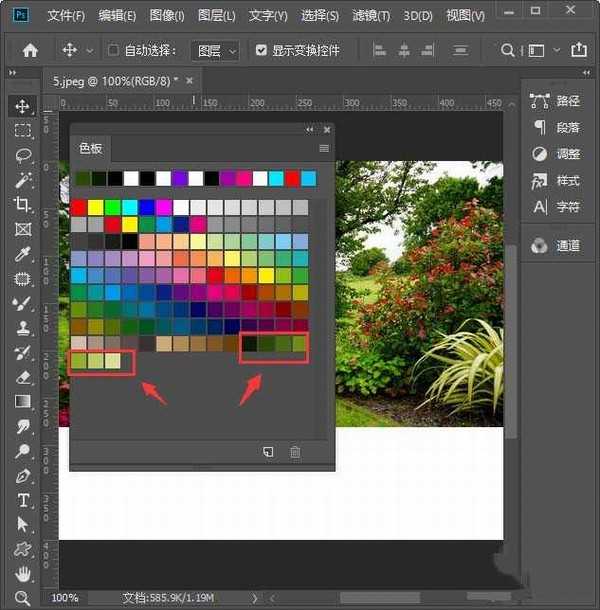Choose the Horizontal Type tool
The image size is (600, 610).
click(x=22, y=500)
